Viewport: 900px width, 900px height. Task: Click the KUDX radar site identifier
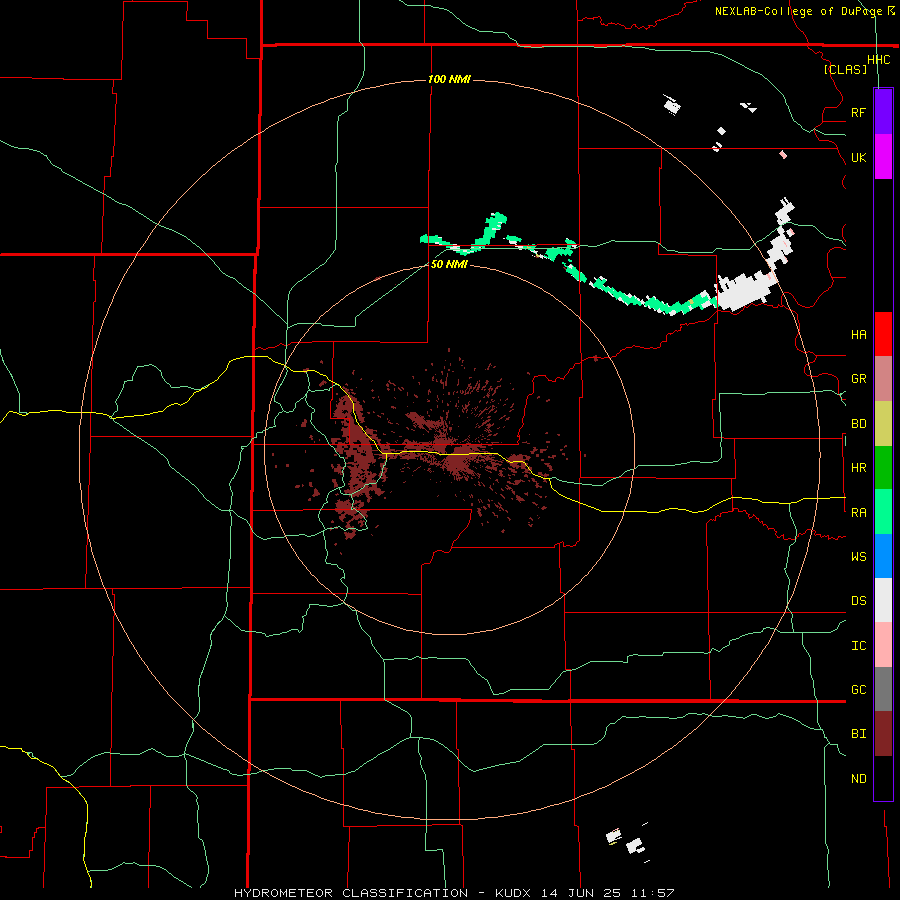tap(513, 893)
